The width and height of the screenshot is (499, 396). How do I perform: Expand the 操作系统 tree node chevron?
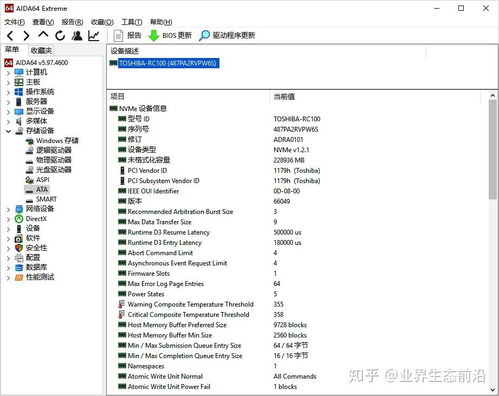click(x=8, y=92)
